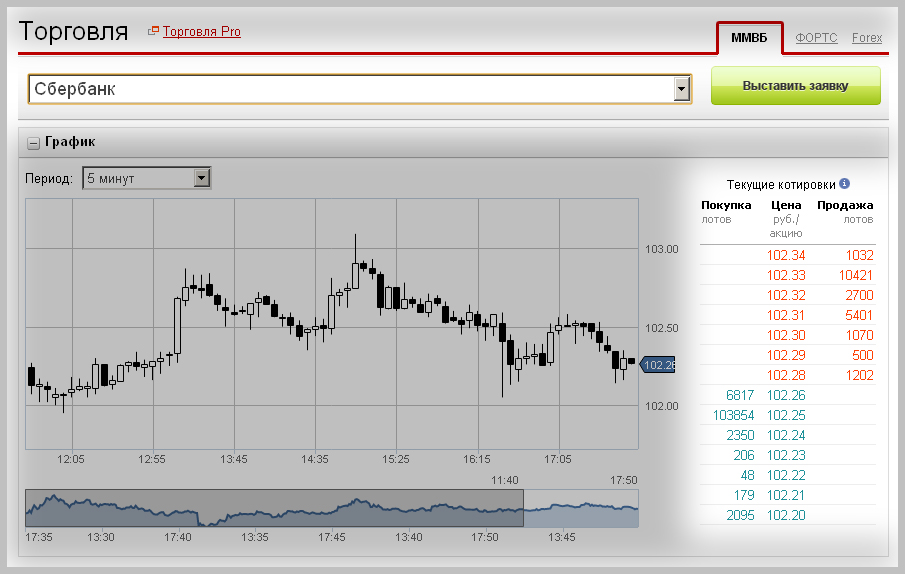Click the График section title

coord(70,142)
